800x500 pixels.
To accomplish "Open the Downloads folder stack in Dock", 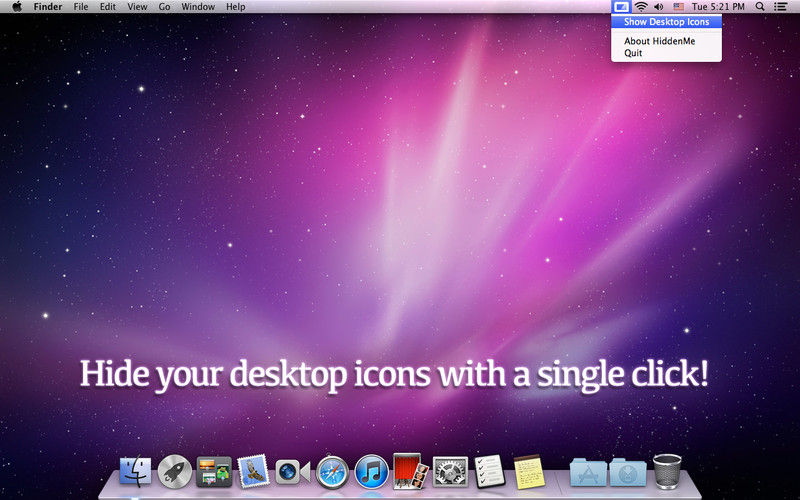I will coord(628,472).
